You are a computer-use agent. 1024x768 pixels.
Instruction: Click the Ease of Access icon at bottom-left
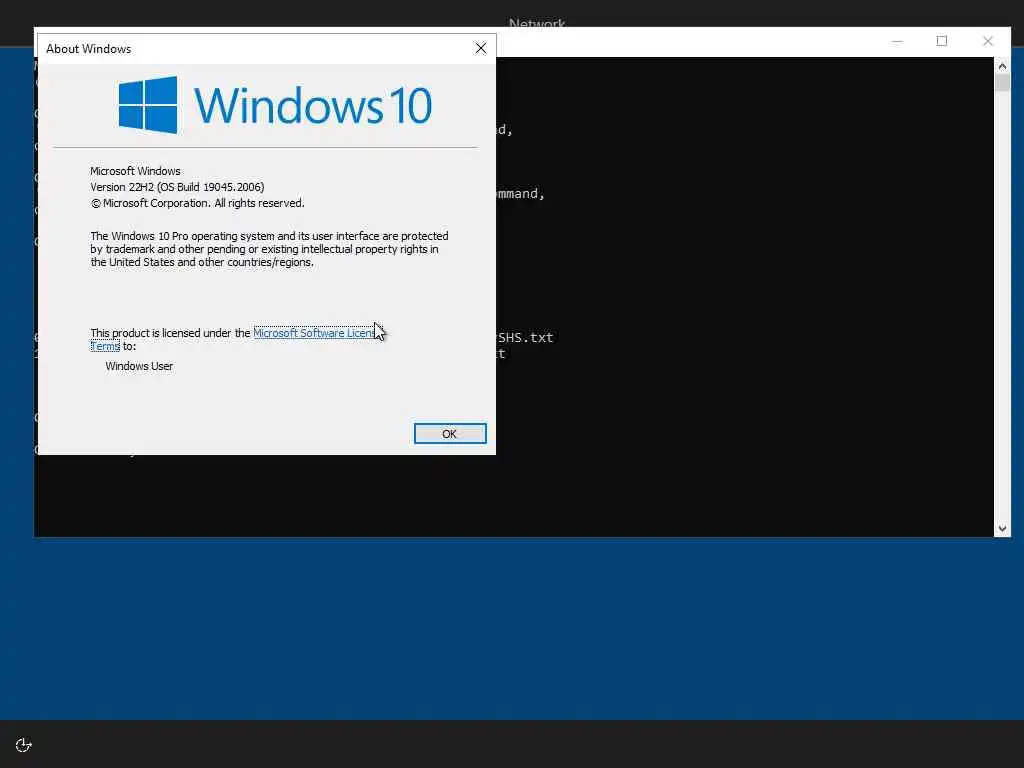pos(24,745)
